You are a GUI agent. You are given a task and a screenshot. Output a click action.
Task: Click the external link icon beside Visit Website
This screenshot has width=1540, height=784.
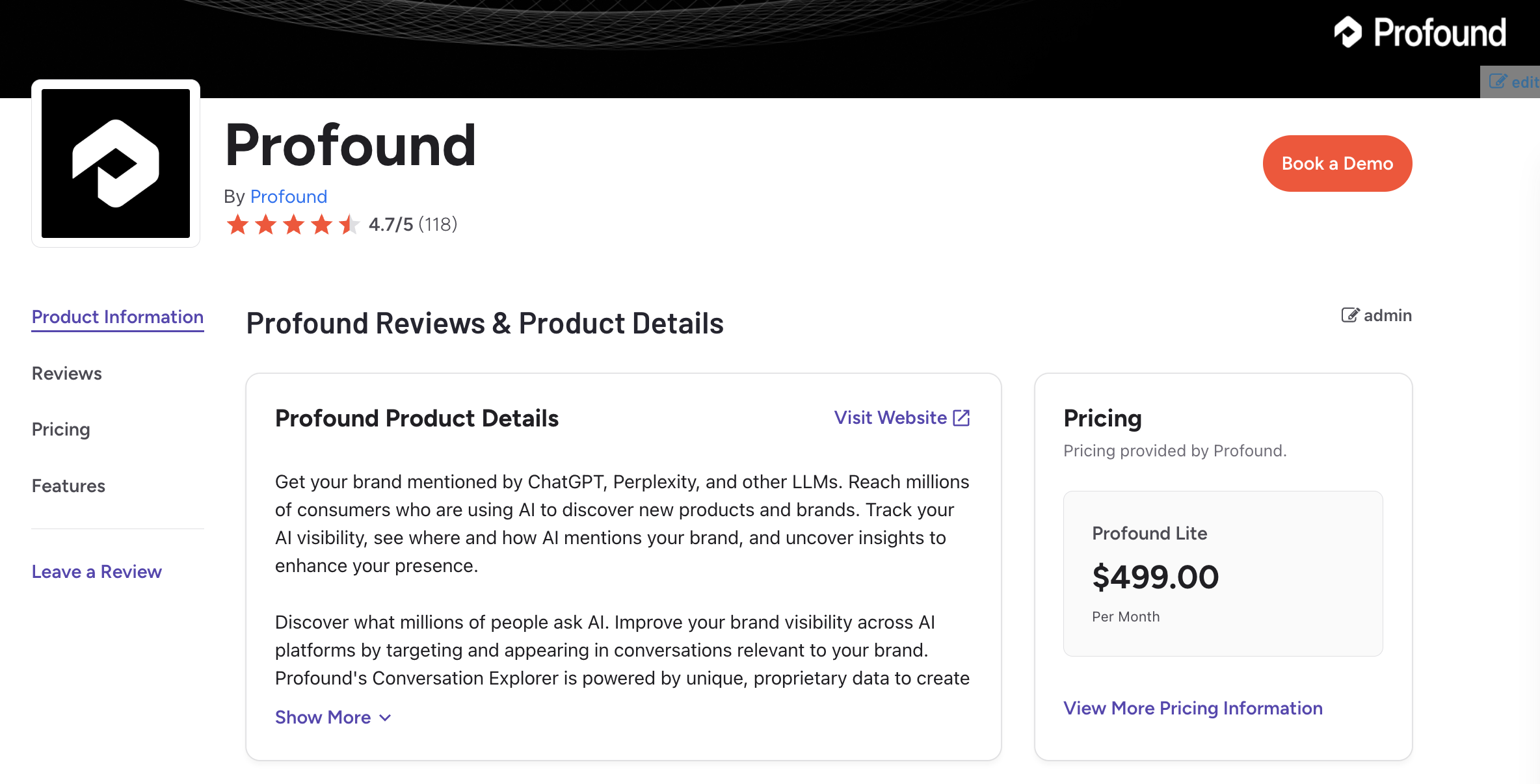pyautogui.click(x=961, y=417)
